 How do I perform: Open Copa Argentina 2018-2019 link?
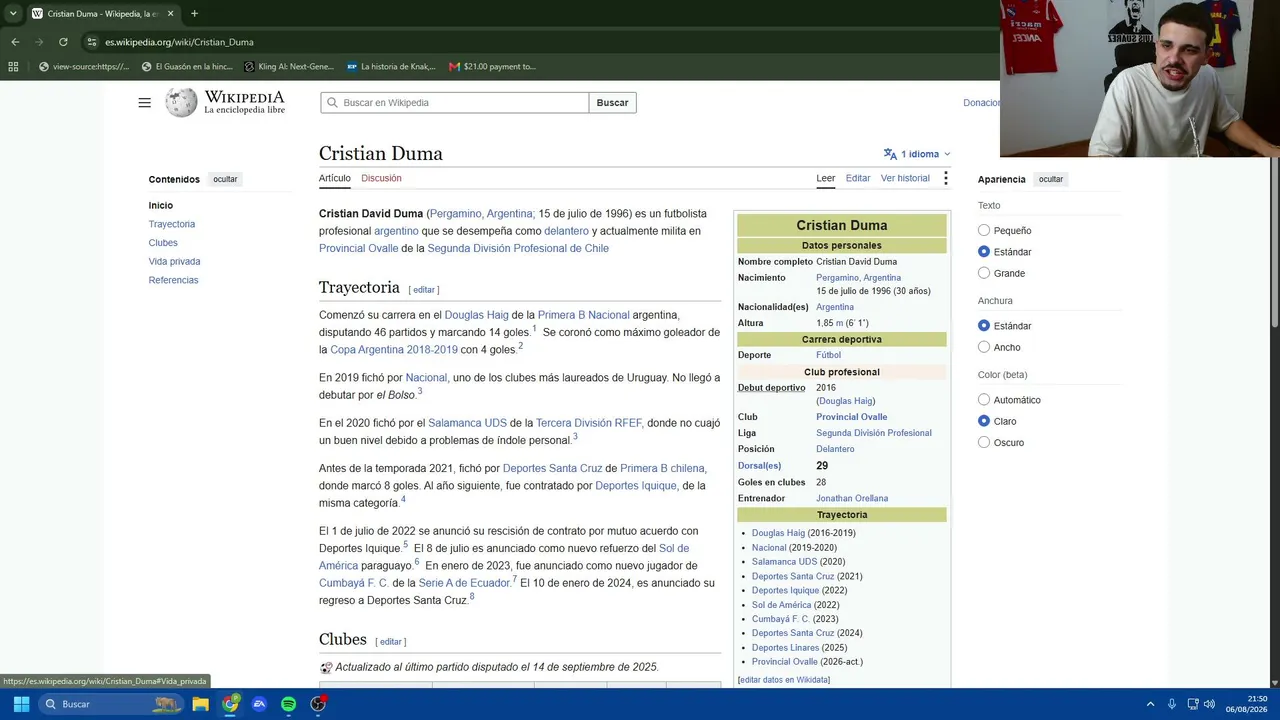click(394, 350)
